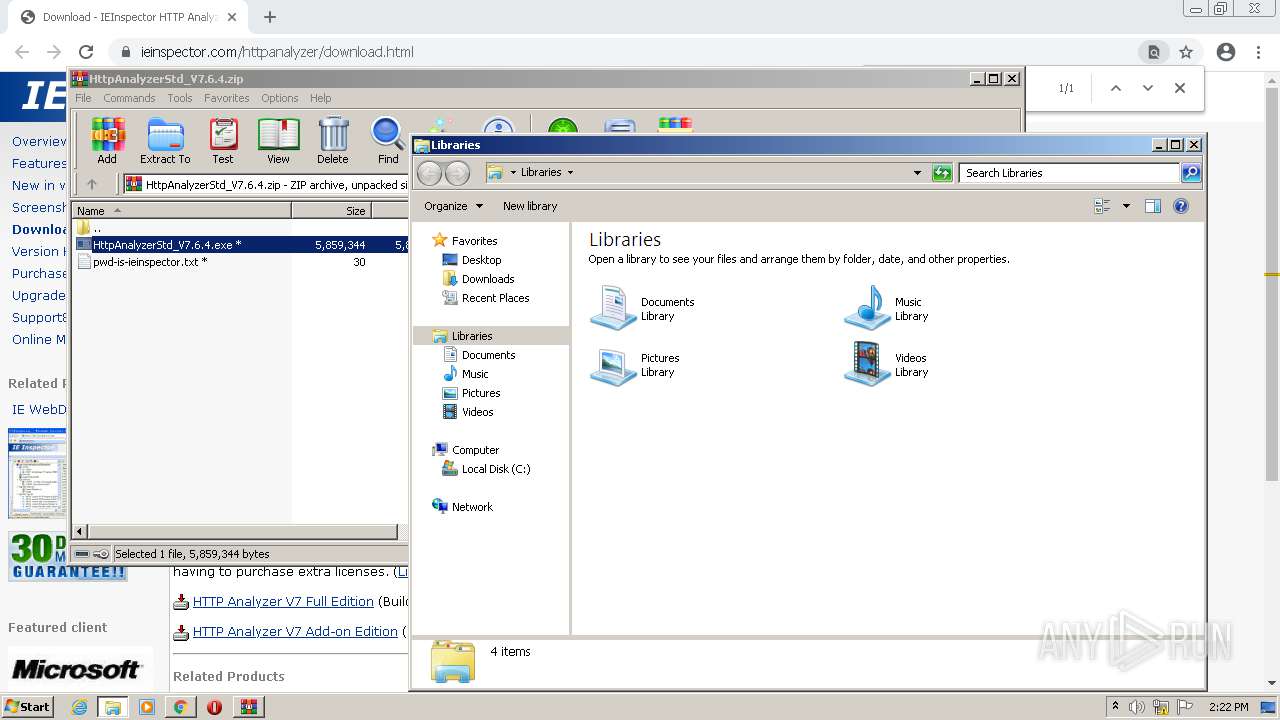1280x720 pixels.
Task: Open the WinRAR Options menu
Action: (x=280, y=98)
